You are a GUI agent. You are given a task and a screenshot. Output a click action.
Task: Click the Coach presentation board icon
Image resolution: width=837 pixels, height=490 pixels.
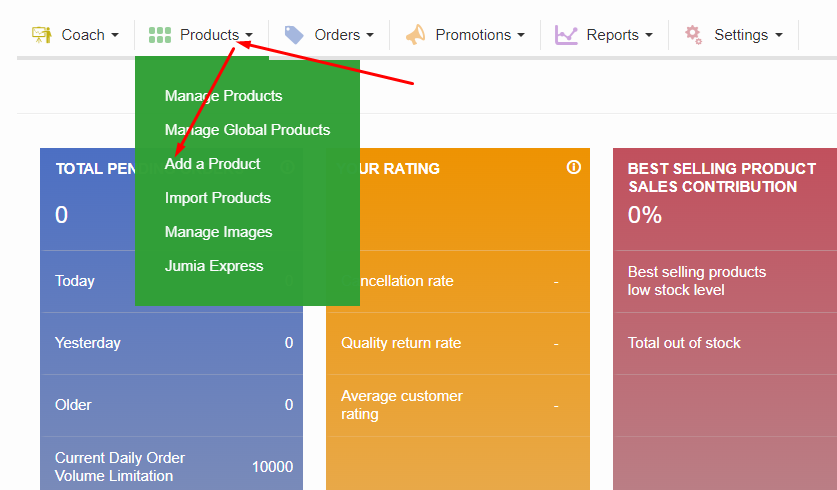coord(41,35)
